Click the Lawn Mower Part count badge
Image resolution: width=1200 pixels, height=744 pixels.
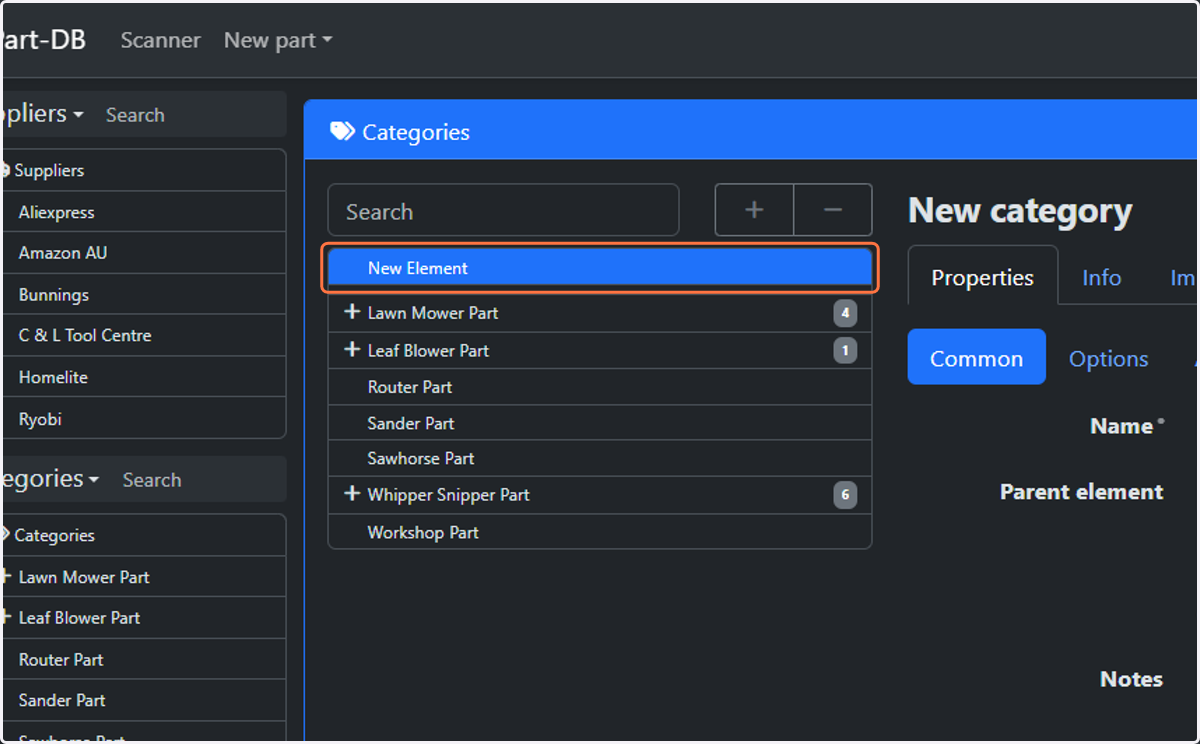point(845,313)
